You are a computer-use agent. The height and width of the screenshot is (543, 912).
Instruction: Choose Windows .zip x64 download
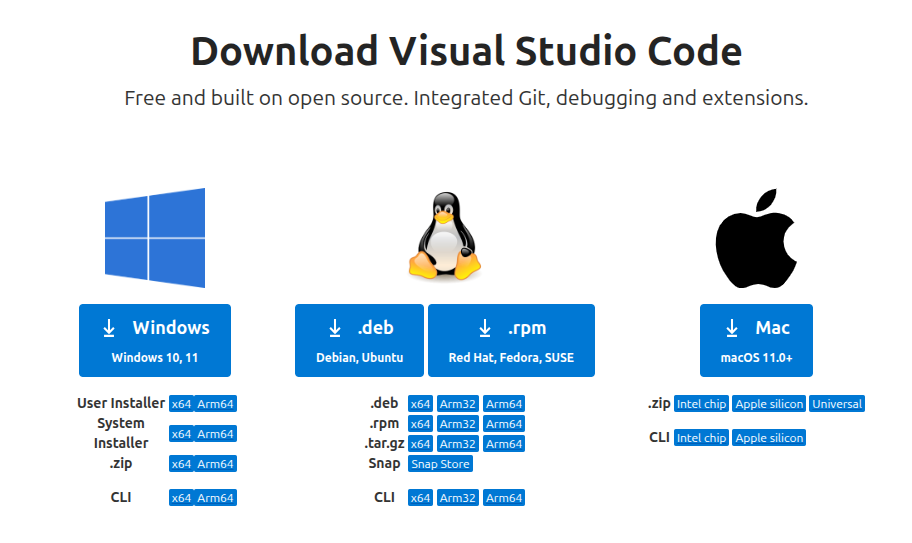(181, 464)
